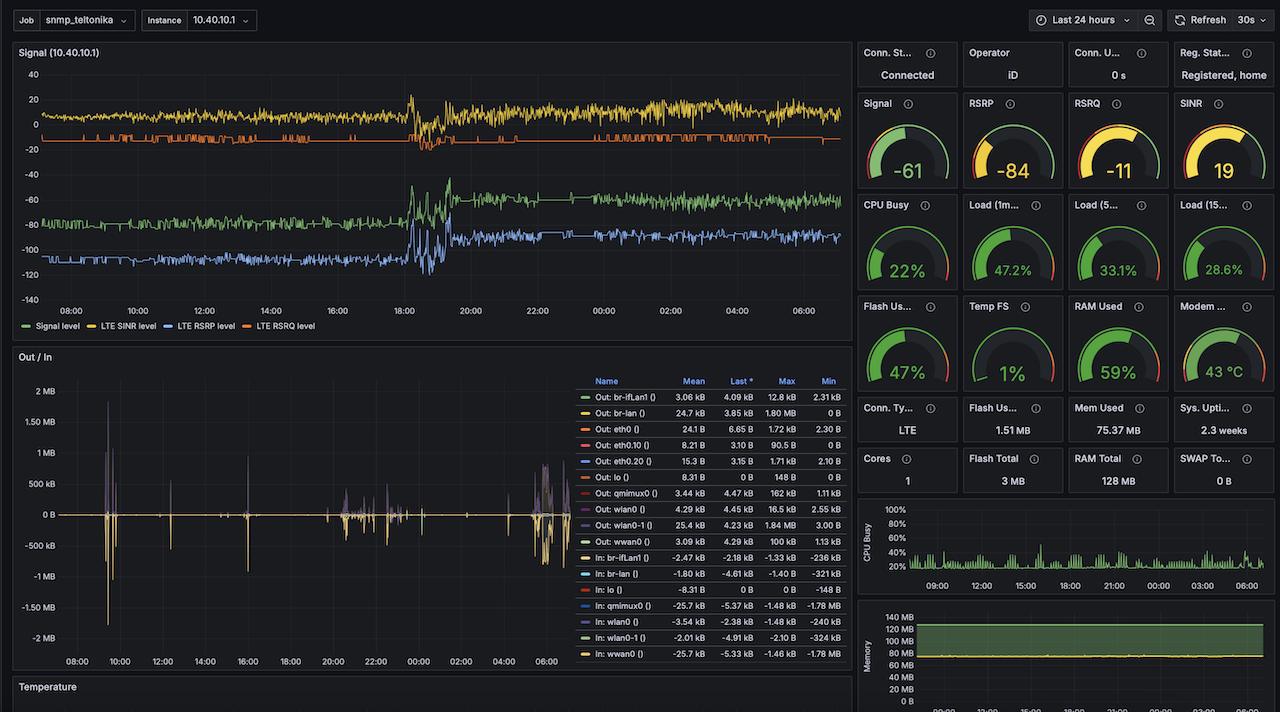Click the Load (5... panel info icon
1280x712 pixels.
pos(1143,205)
